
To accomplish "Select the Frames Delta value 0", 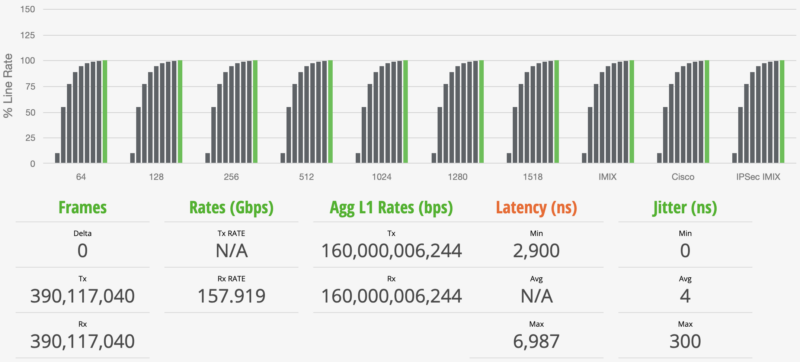I will click(83, 251).
